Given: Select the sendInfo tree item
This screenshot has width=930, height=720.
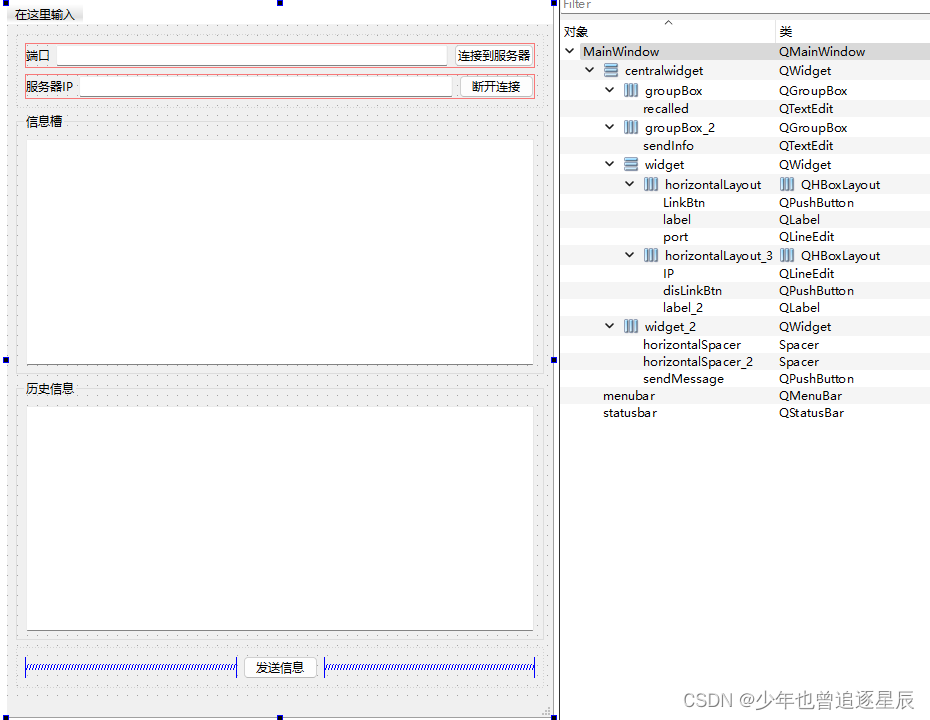Looking at the screenshot, I should [x=665, y=145].
